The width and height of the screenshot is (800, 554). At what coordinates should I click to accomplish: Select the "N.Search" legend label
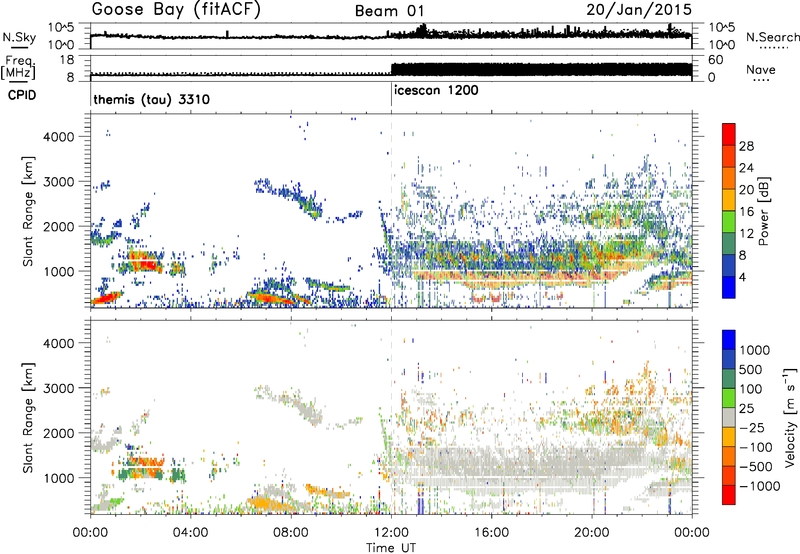coord(772,37)
